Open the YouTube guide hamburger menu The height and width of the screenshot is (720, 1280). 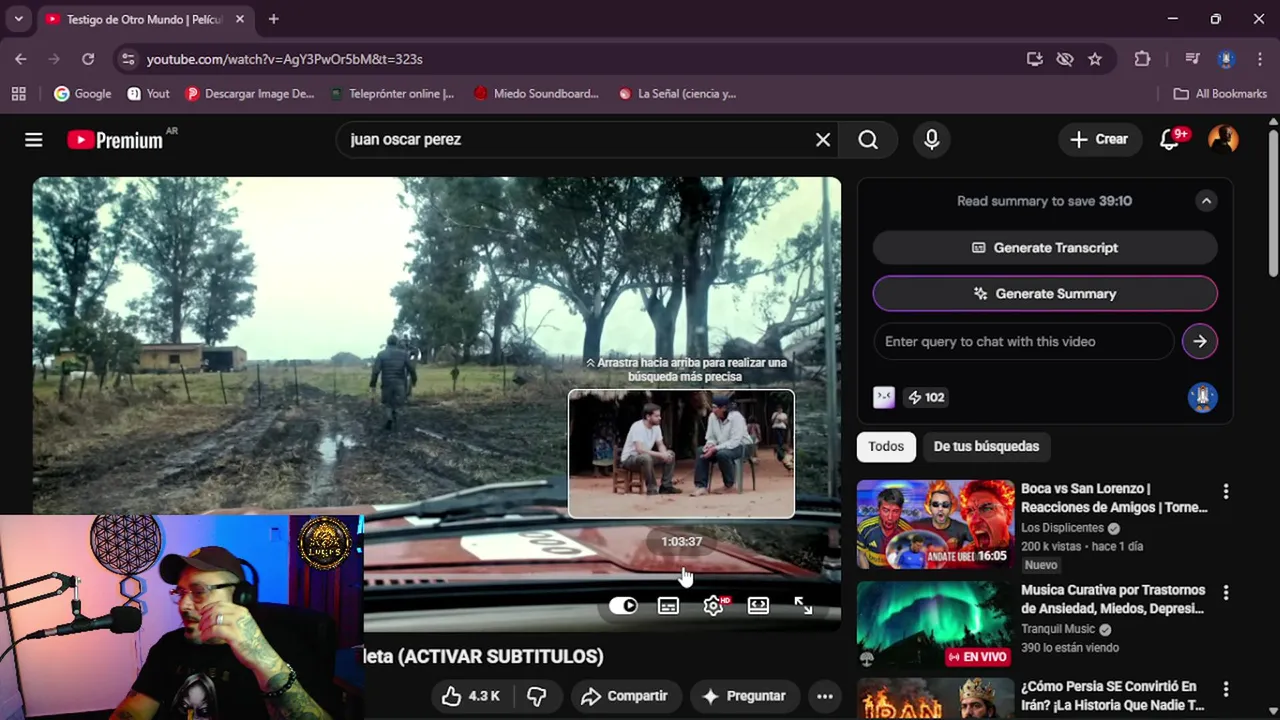tap(34, 140)
